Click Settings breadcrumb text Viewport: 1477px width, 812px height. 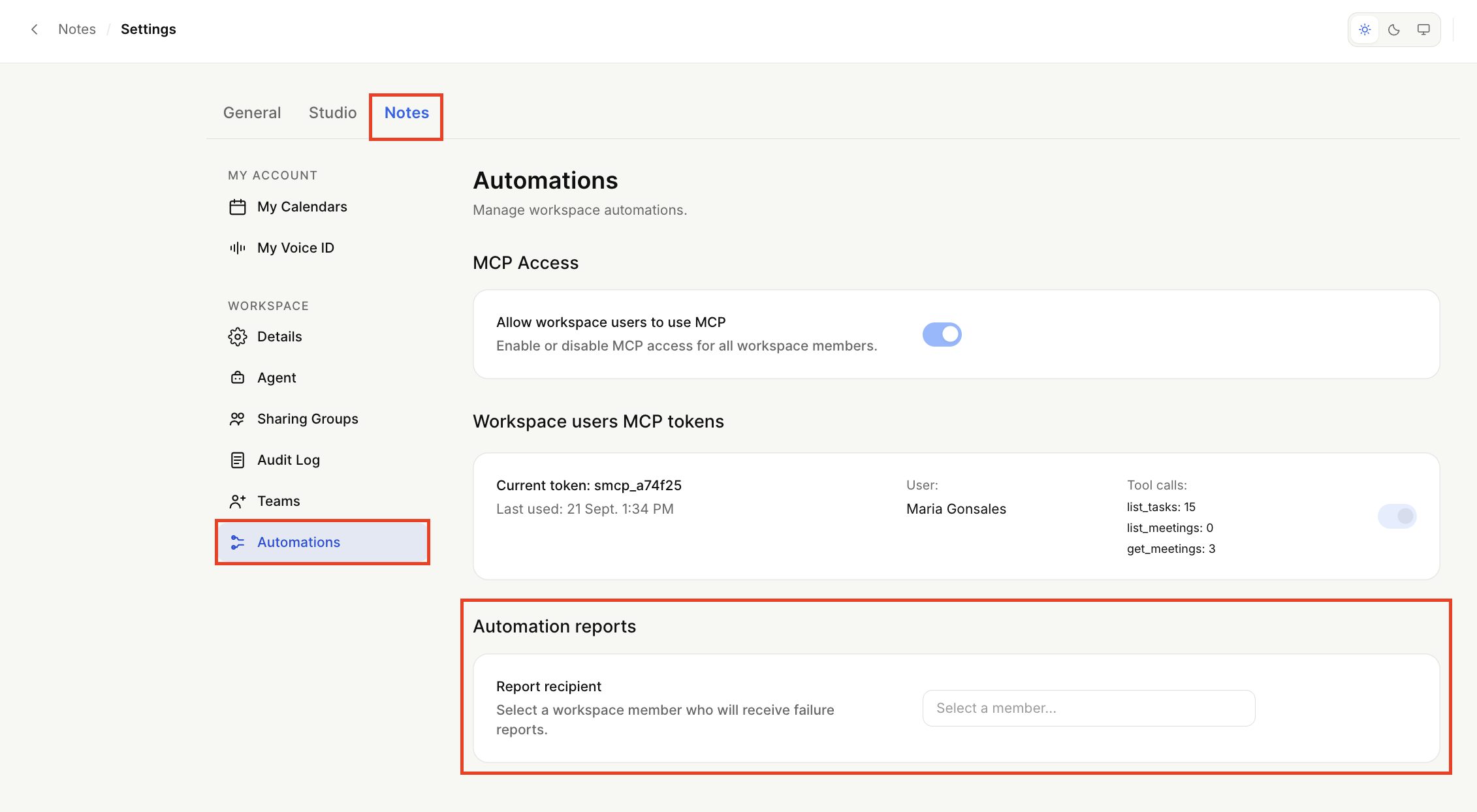tap(148, 29)
